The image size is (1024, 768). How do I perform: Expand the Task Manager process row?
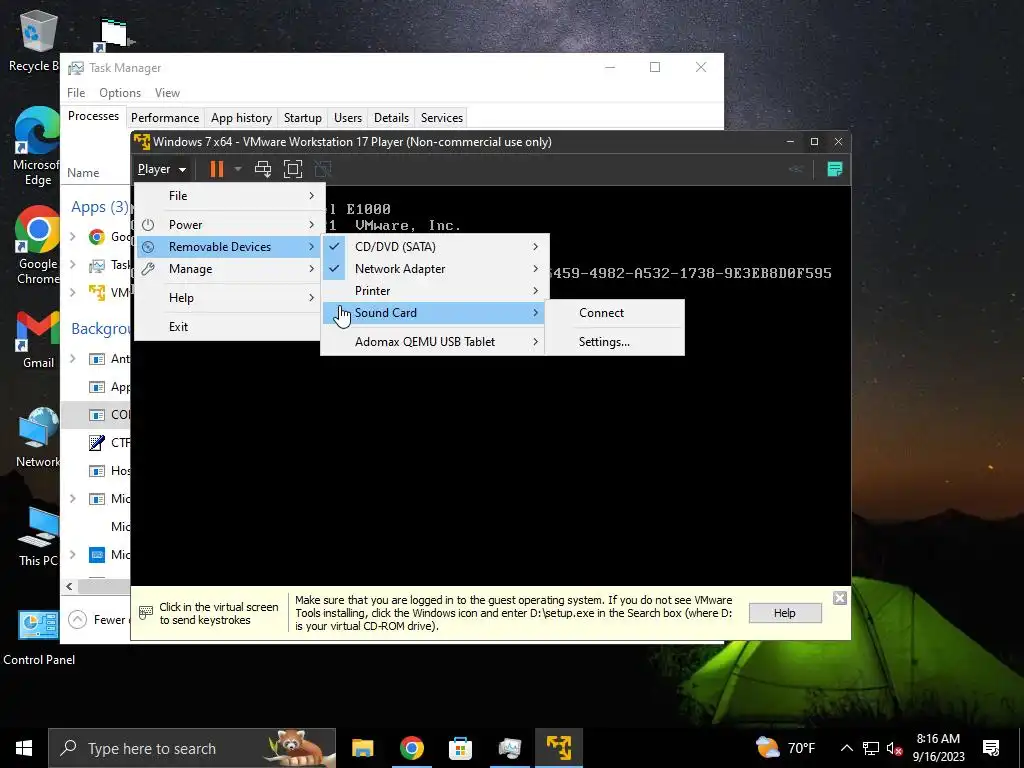(72, 264)
